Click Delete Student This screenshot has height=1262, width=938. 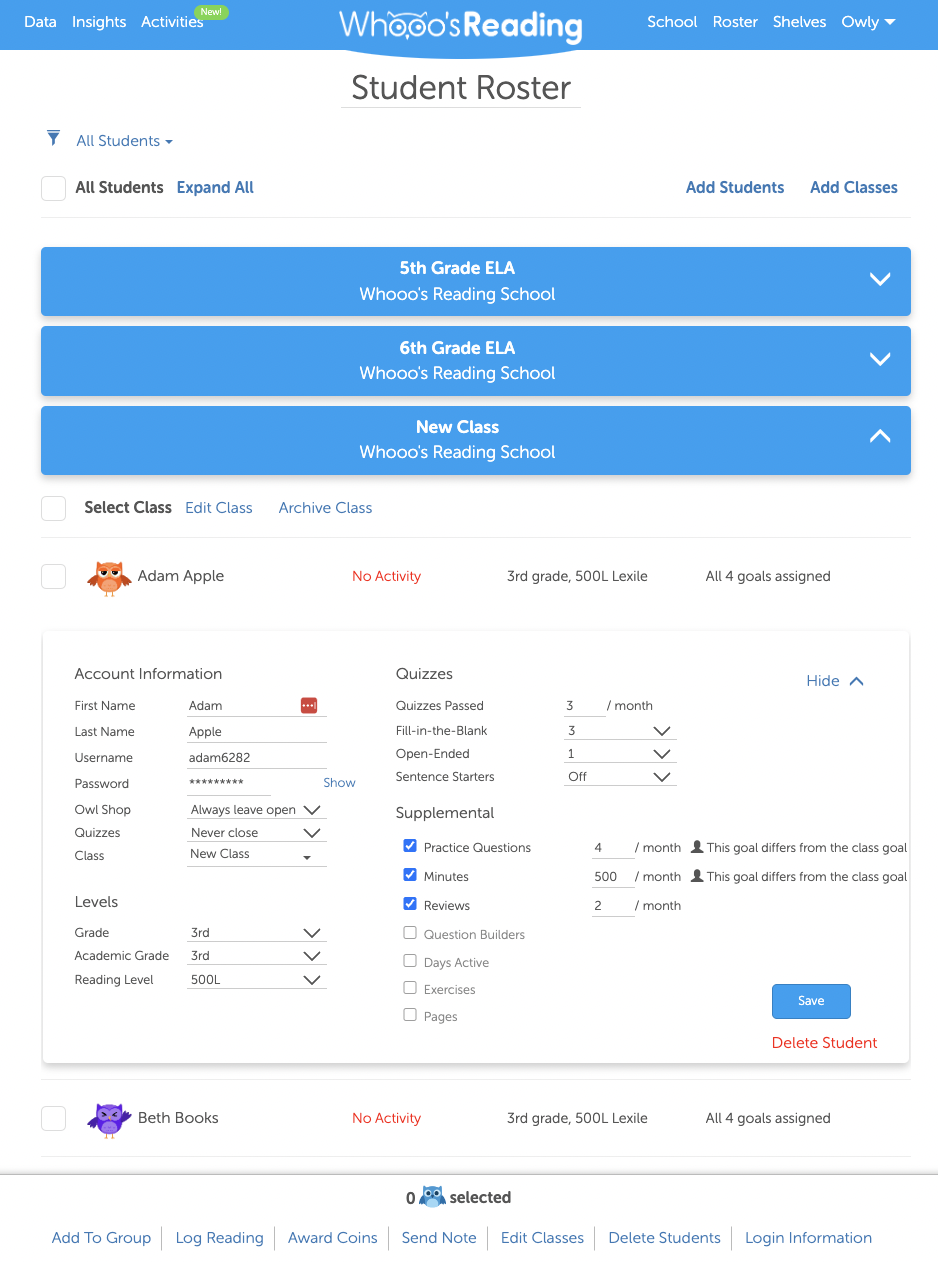(824, 1042)
